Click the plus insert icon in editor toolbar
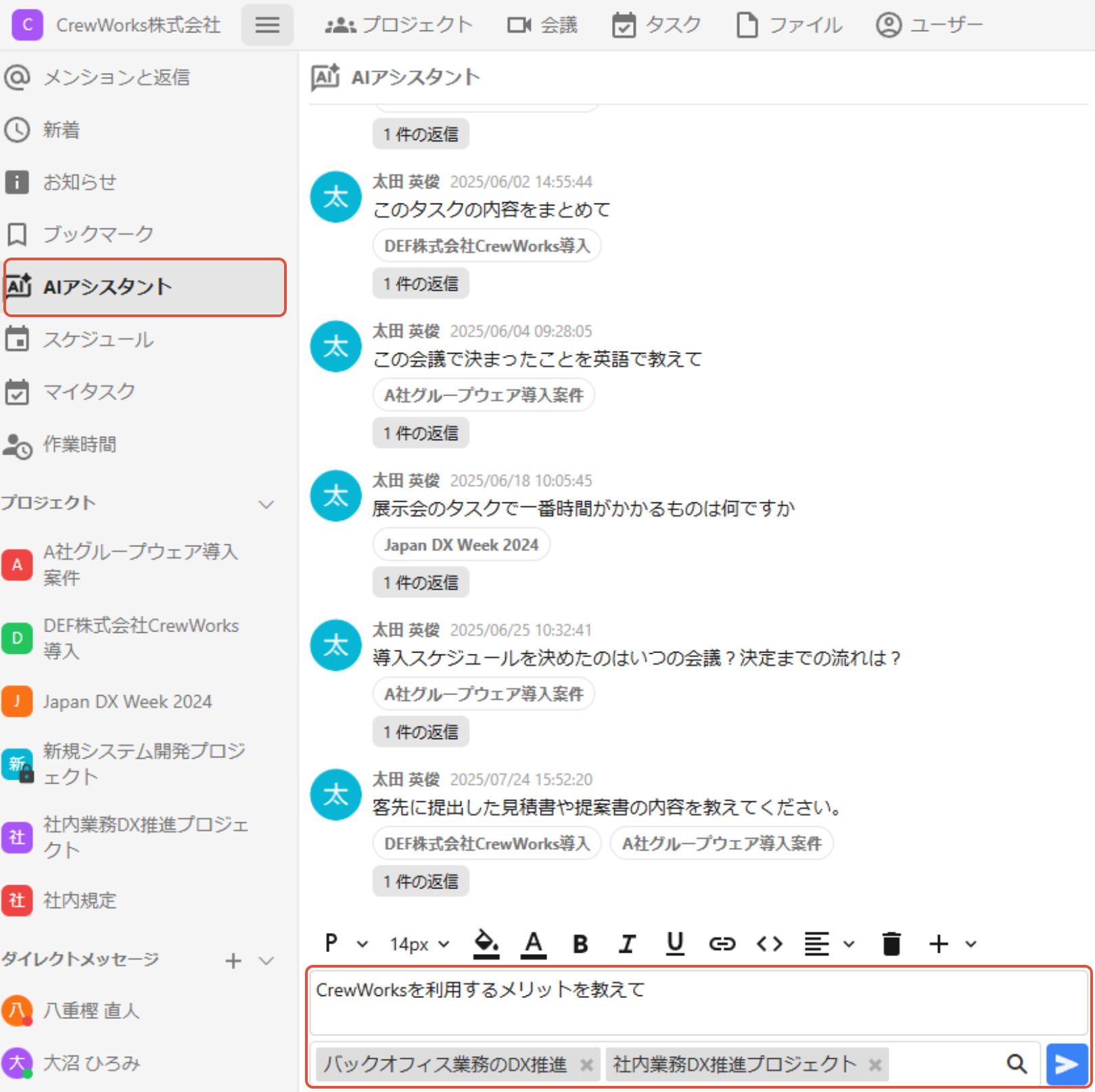The image size is (1095, 1092). tap(939, 943)
